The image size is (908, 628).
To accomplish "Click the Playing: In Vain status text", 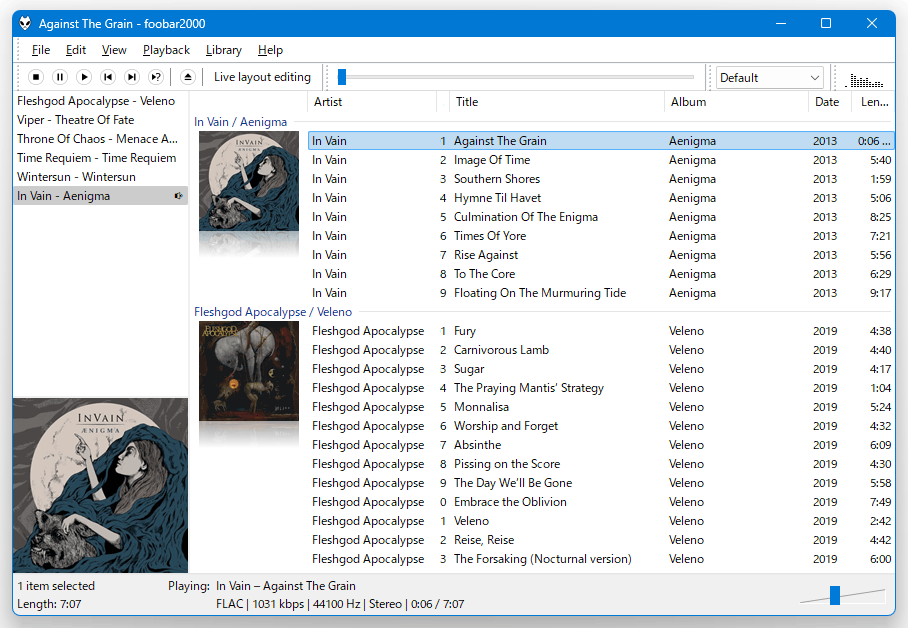I will (262, 586).
